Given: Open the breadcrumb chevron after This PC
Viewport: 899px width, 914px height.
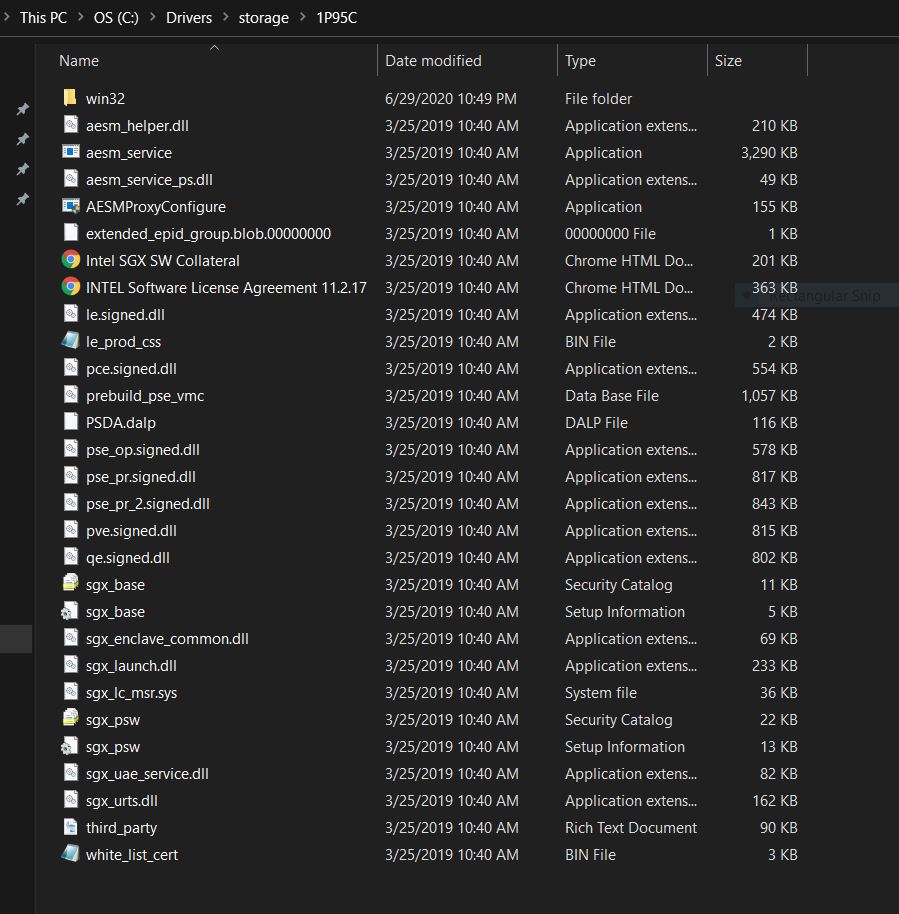Looking at the screenshot, I should pos(81,17).
